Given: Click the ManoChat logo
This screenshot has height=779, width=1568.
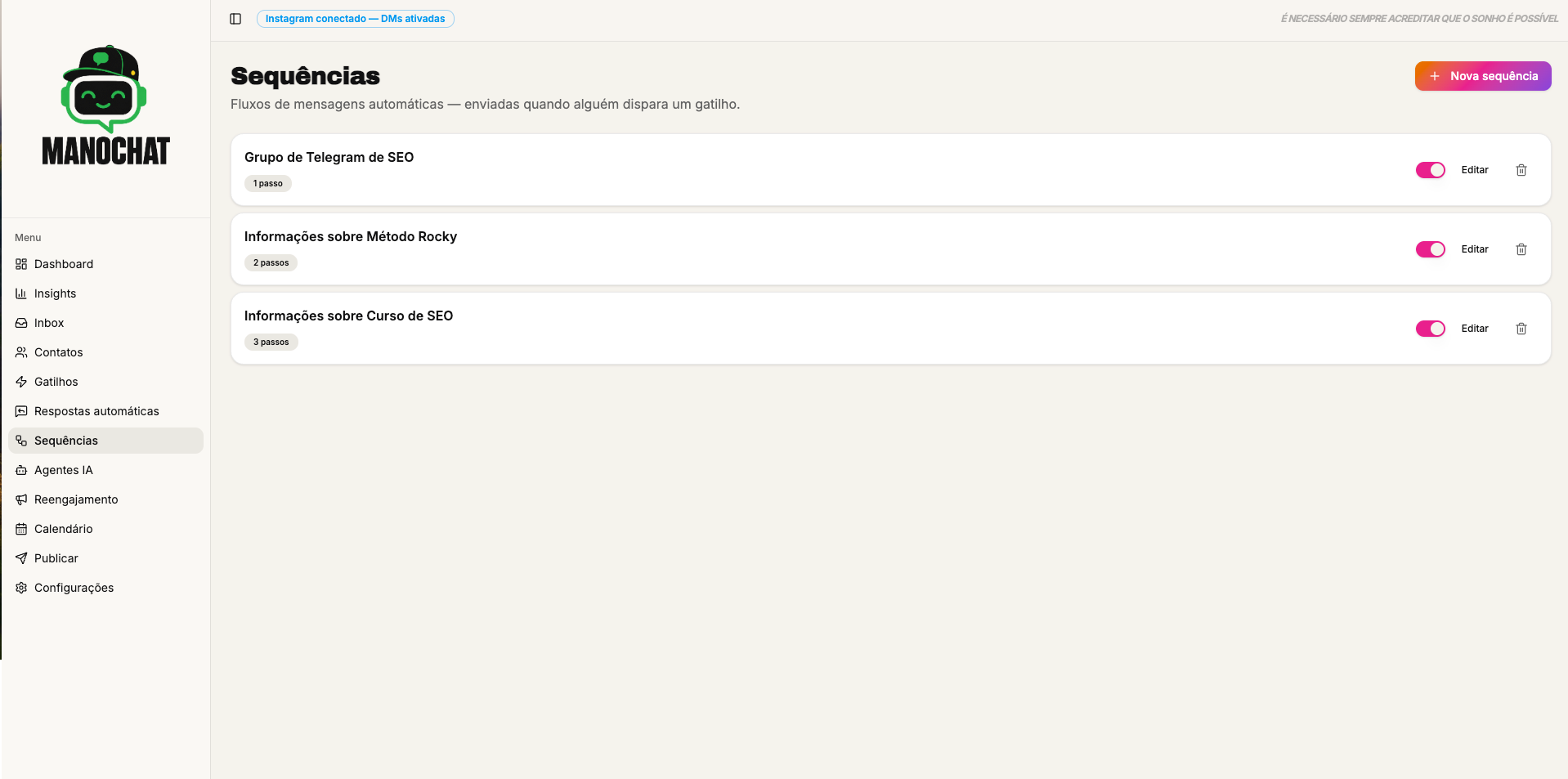Looking at the screenshot, I should 105,105.
